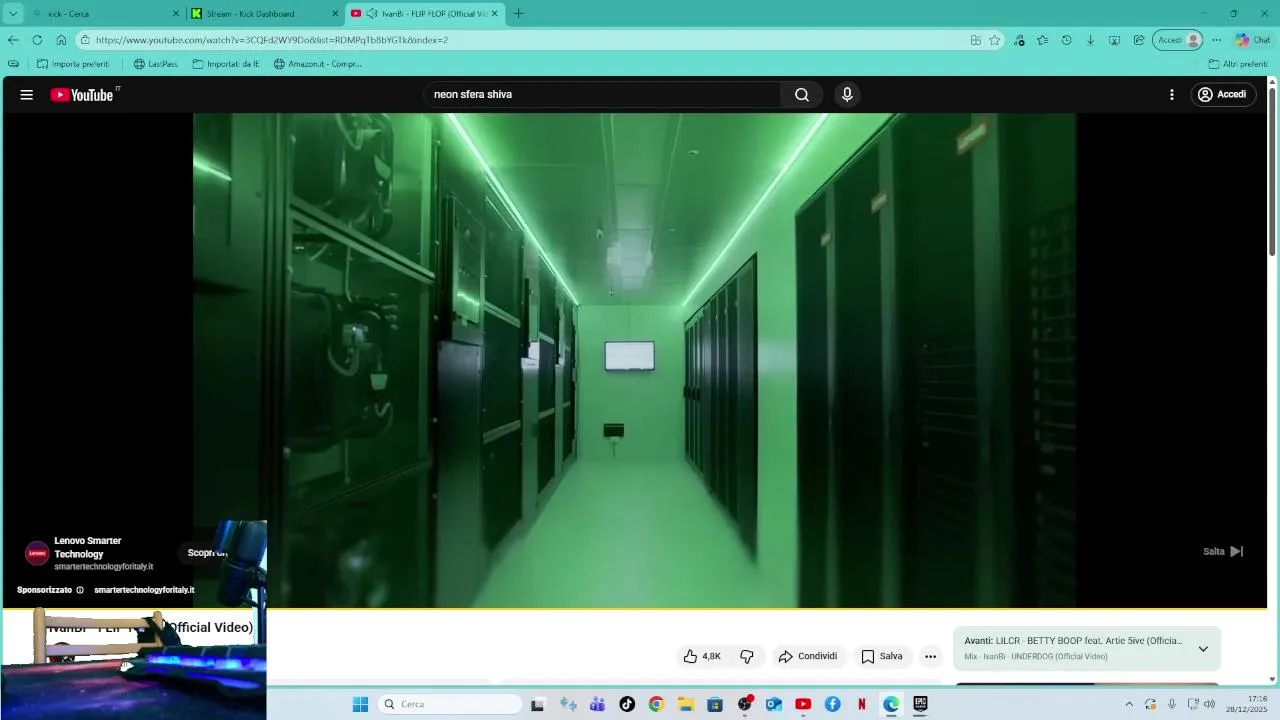This screenshot has height=720, width=1280.
Task: Expand the Avanti up-next mix panel chevron
Action: pos(1203,649)
